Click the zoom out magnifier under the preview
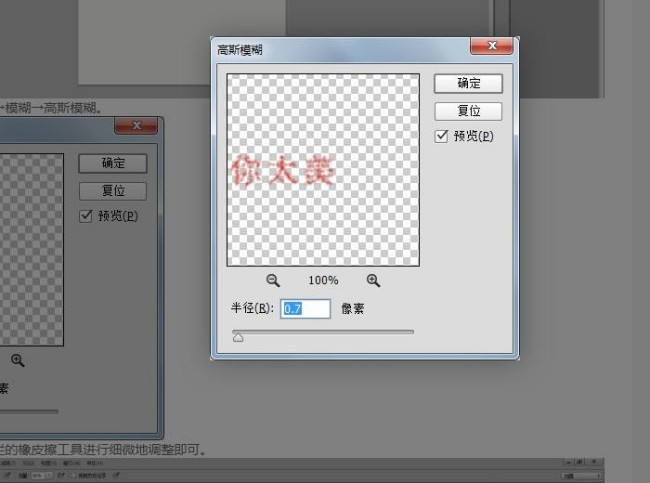Screen dimensions: 650x483 click(x=273, y=281)
